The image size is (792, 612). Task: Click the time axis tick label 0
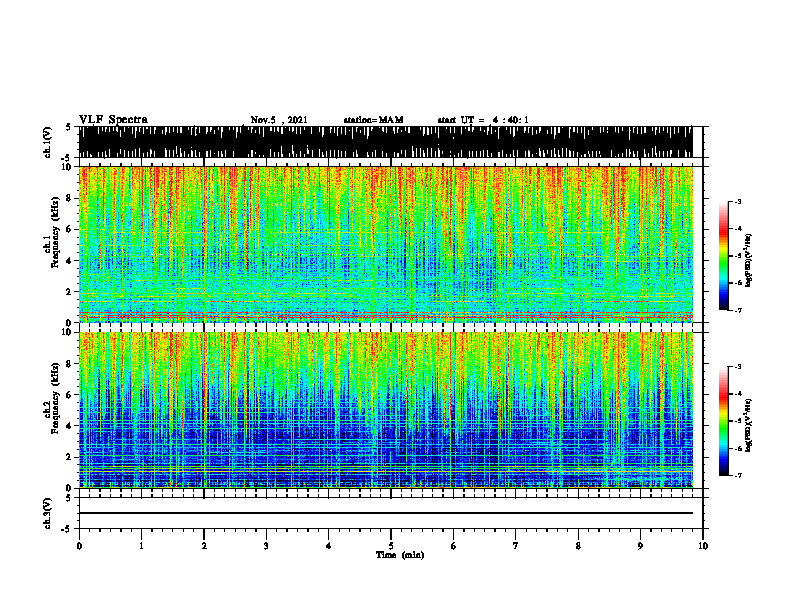(79, 546)
